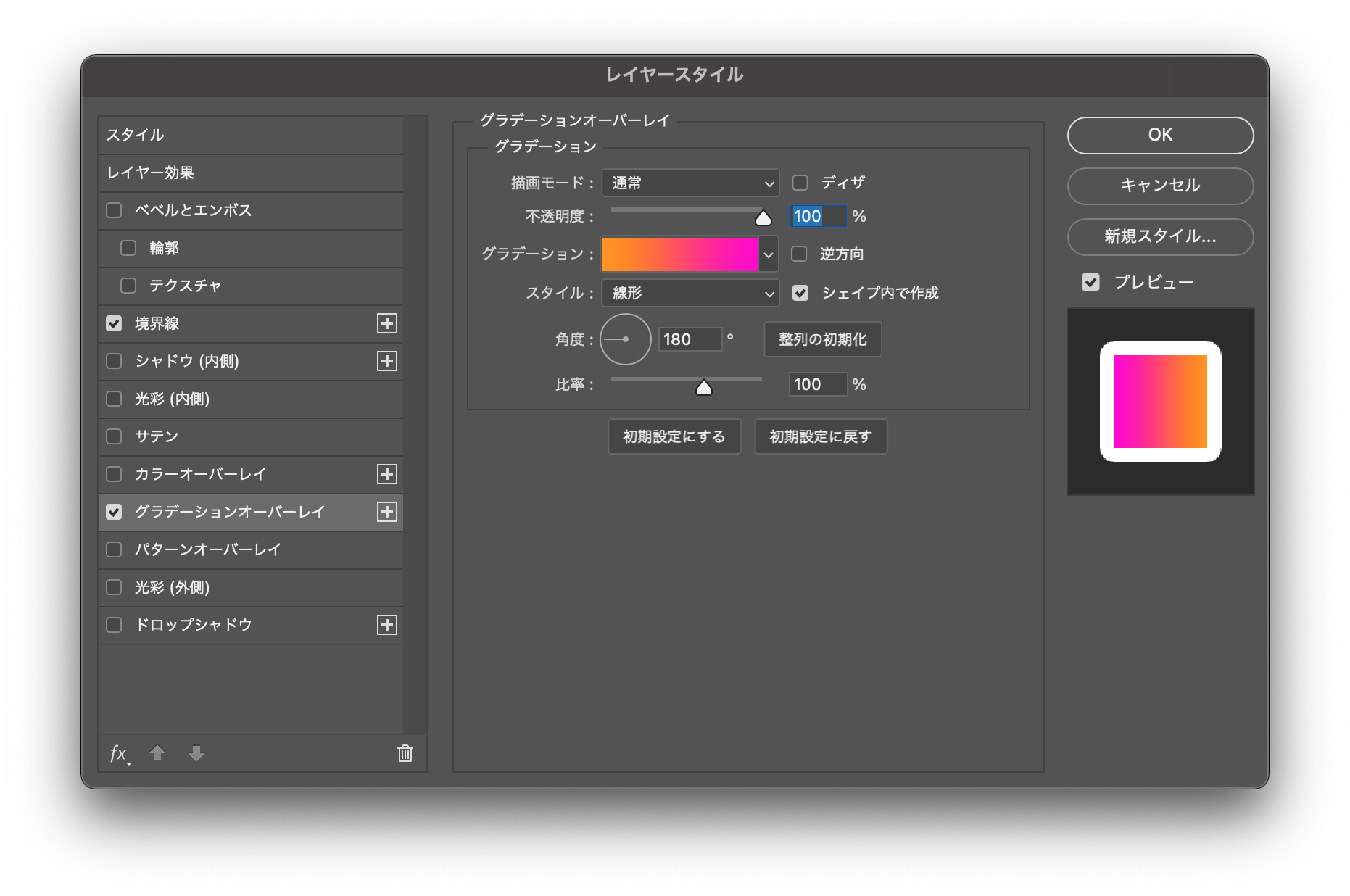Disable the プレビュー checkbox

[1091, 282]
